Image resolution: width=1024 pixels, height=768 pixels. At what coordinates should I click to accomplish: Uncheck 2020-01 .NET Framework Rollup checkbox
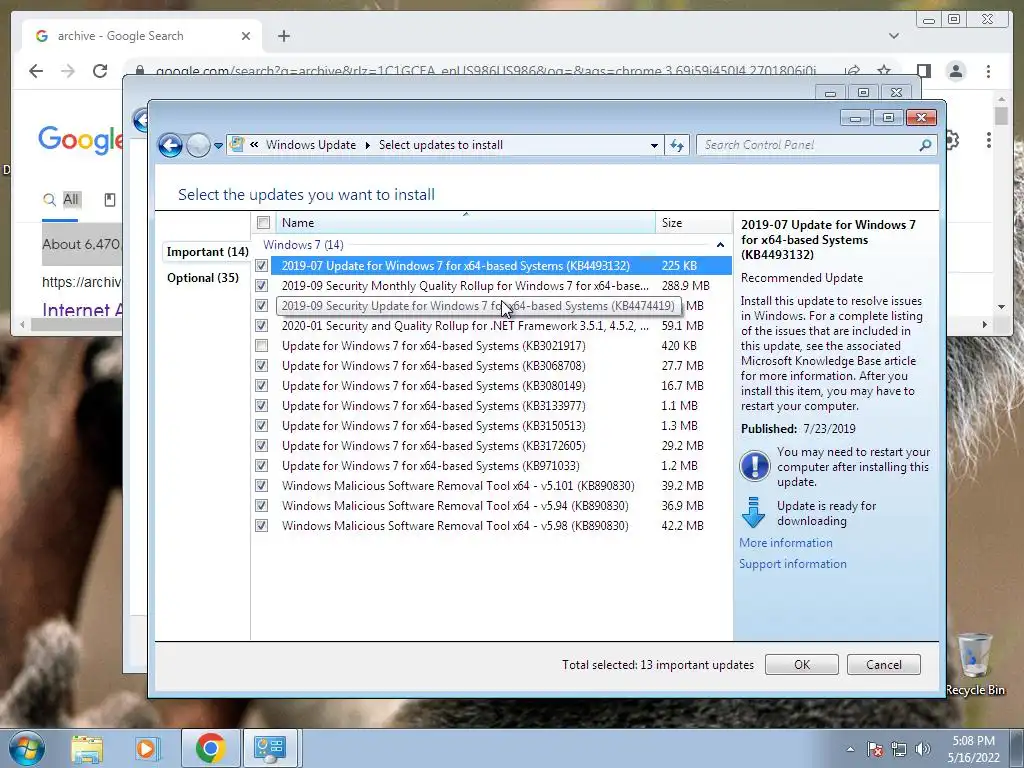[261, 326]
